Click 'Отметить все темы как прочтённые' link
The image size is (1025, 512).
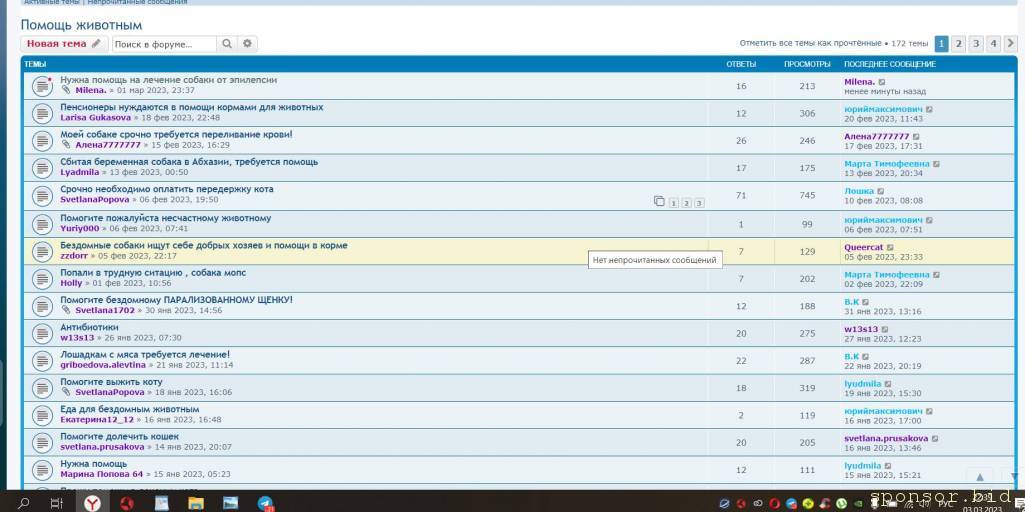(x=810, y=44)
